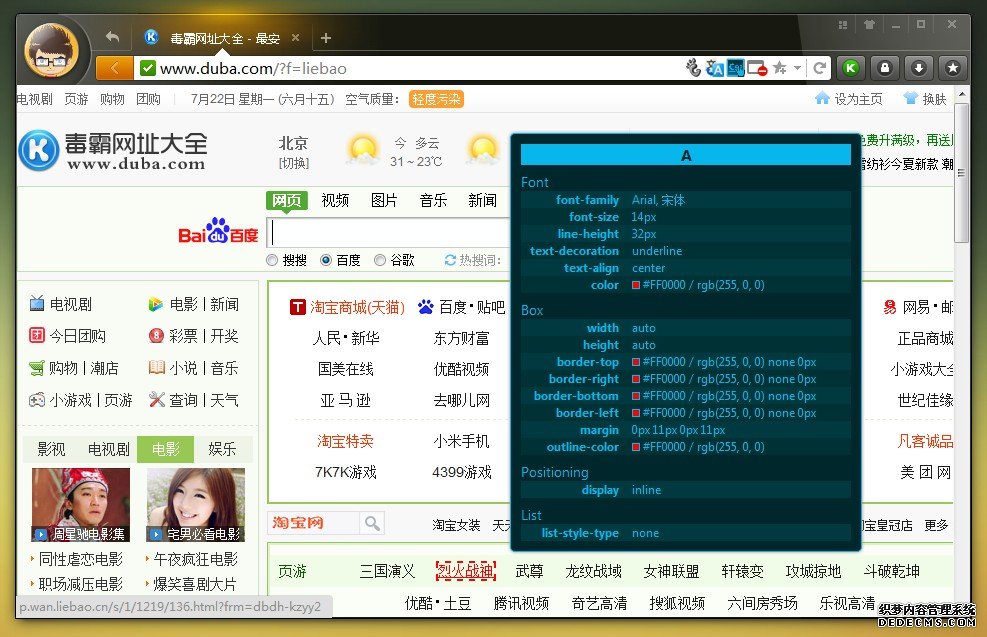Select the 视频 search tab
This screenshot has width=987, height=637.
(335, 200)
